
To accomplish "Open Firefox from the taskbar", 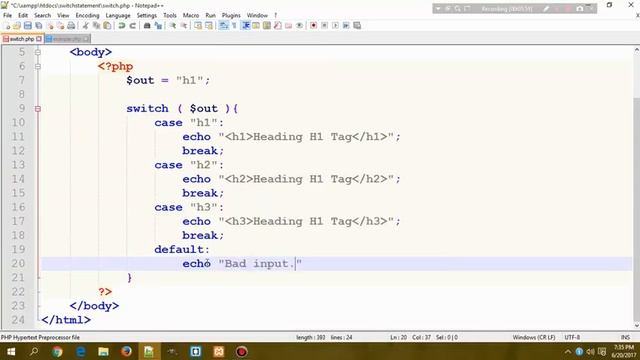I will tap(127, 351).
